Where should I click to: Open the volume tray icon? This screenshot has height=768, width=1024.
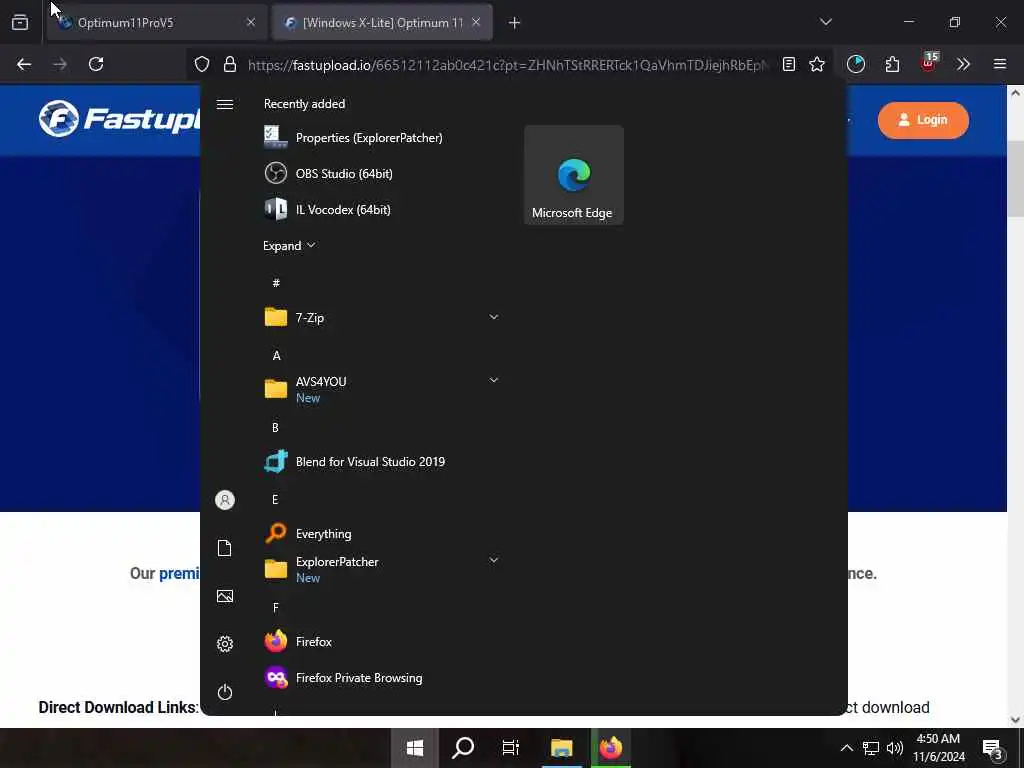(x=895, y=748)
